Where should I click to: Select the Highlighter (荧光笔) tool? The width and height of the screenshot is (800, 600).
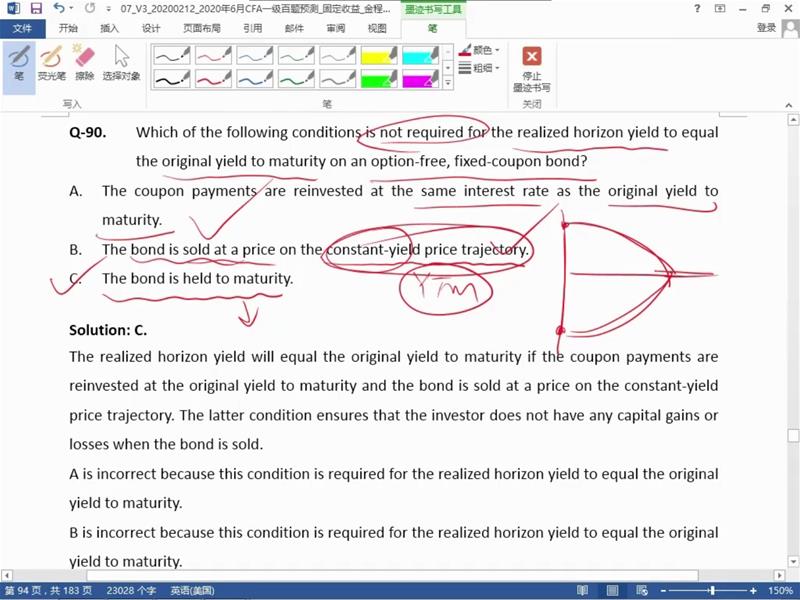tap(51, 62)
